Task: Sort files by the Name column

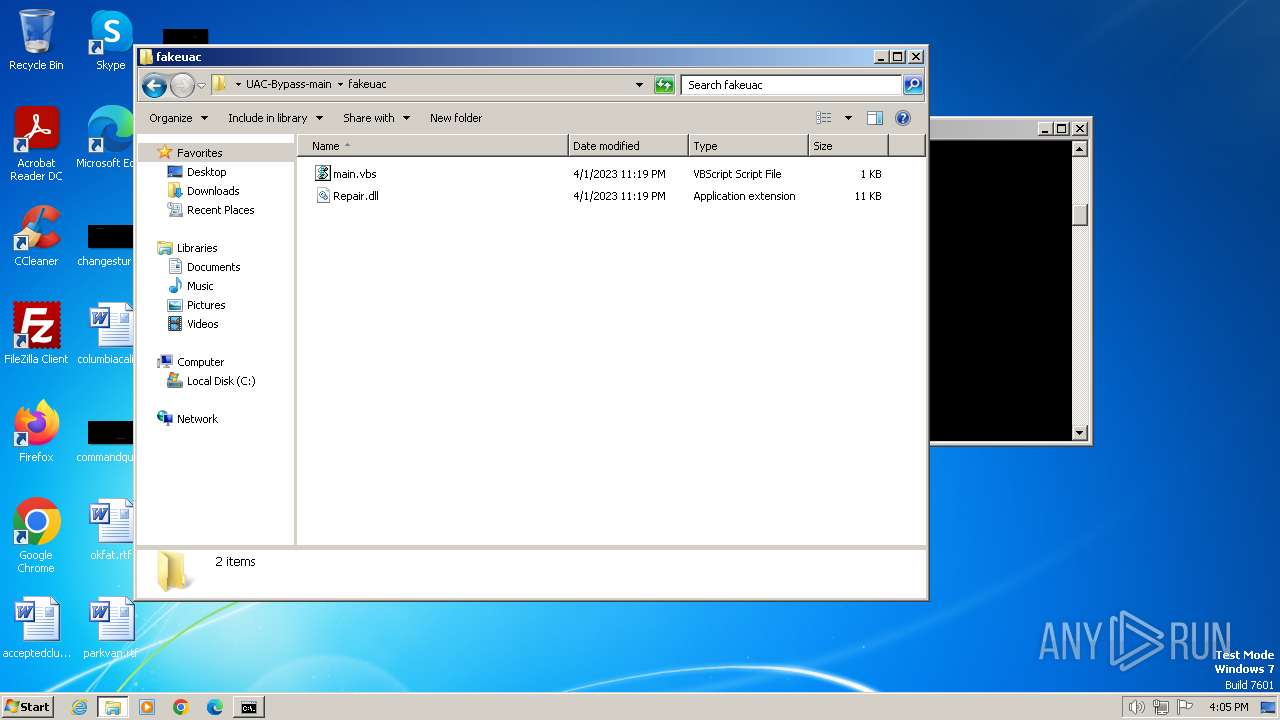Action: 433,146
